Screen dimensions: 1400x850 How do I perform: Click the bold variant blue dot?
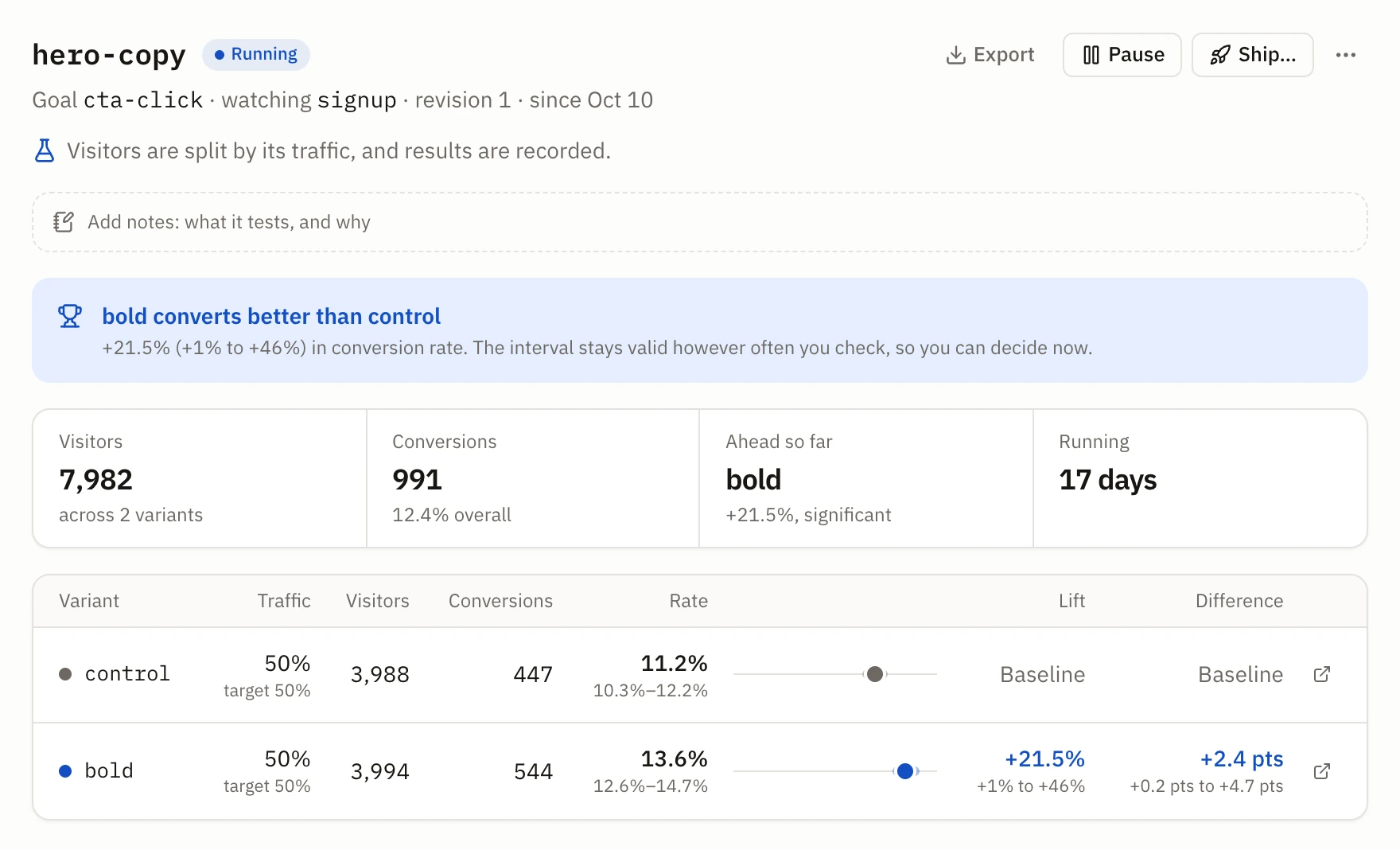tap(66, 771)
